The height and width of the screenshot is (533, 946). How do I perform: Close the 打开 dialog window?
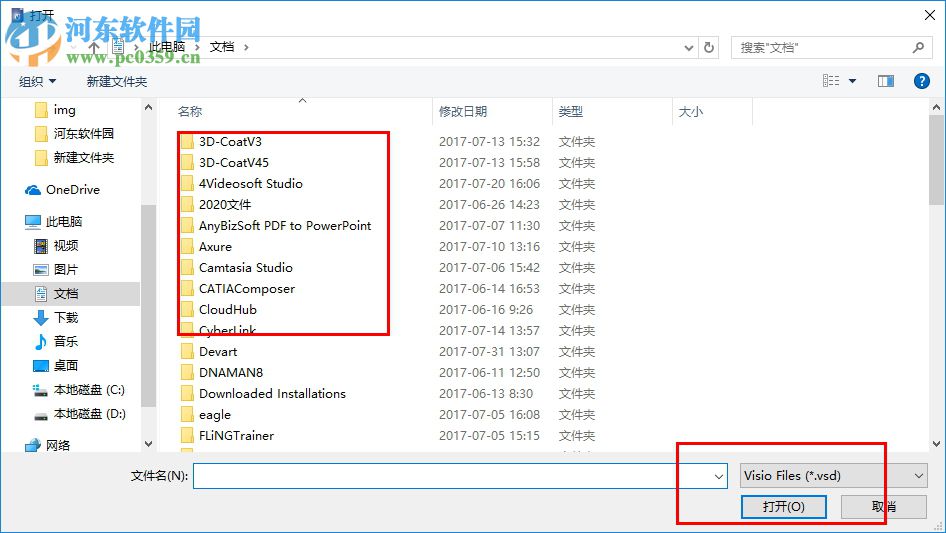[930, 14]
